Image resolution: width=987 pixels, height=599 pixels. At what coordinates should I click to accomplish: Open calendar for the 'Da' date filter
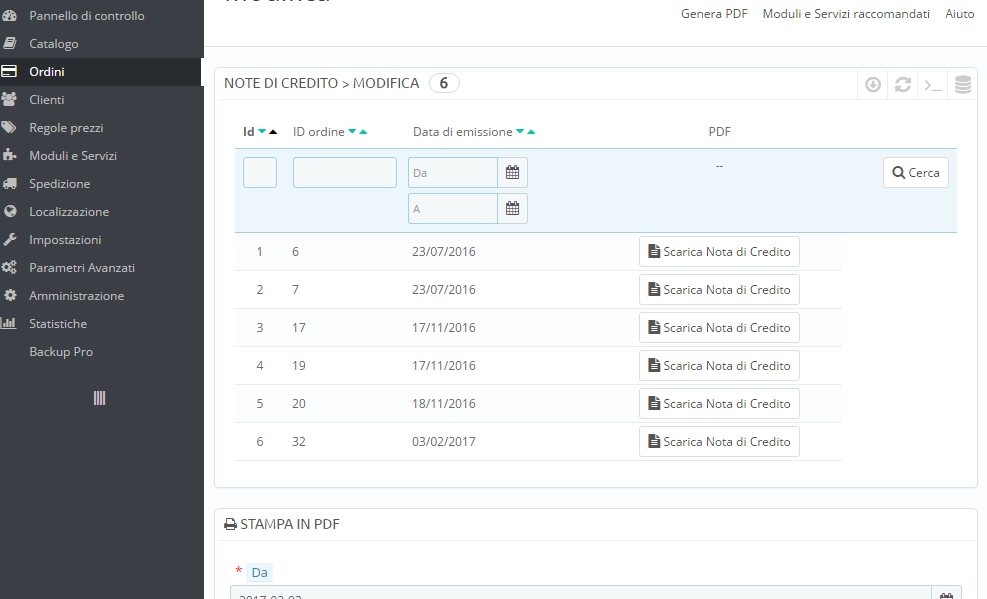coord(512,173)
